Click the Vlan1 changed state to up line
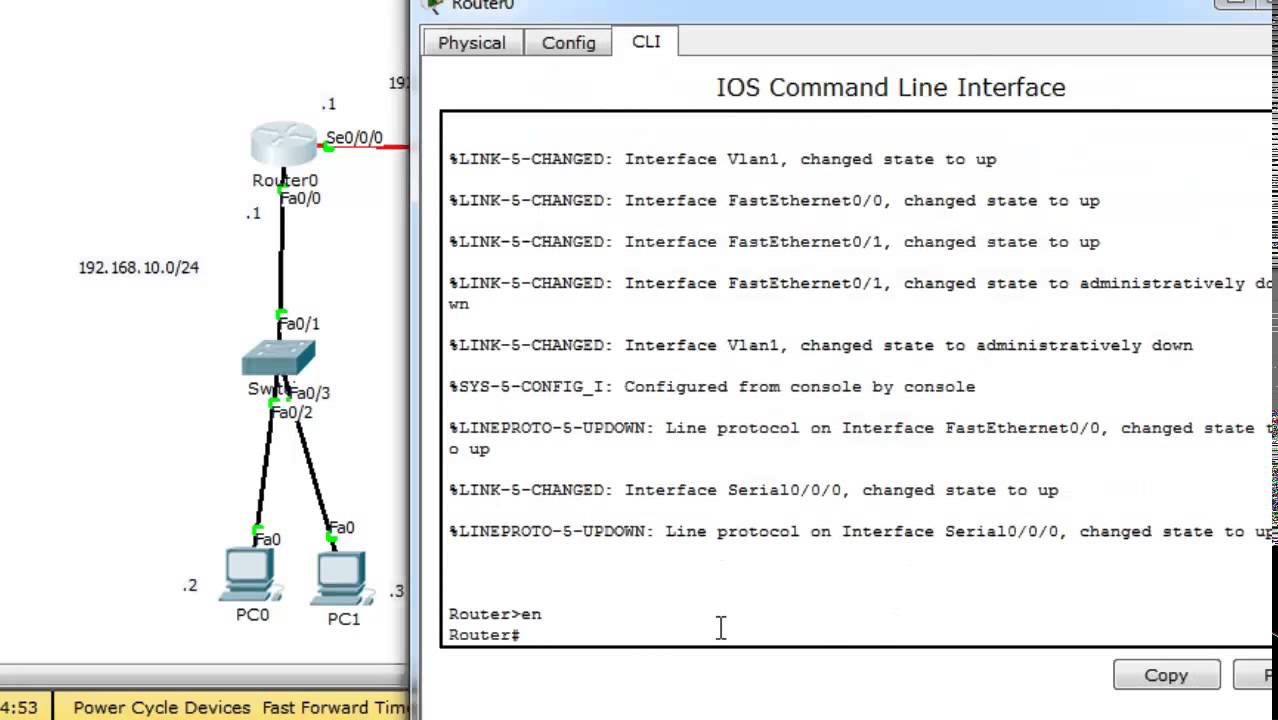 click(x=722, y=159)
